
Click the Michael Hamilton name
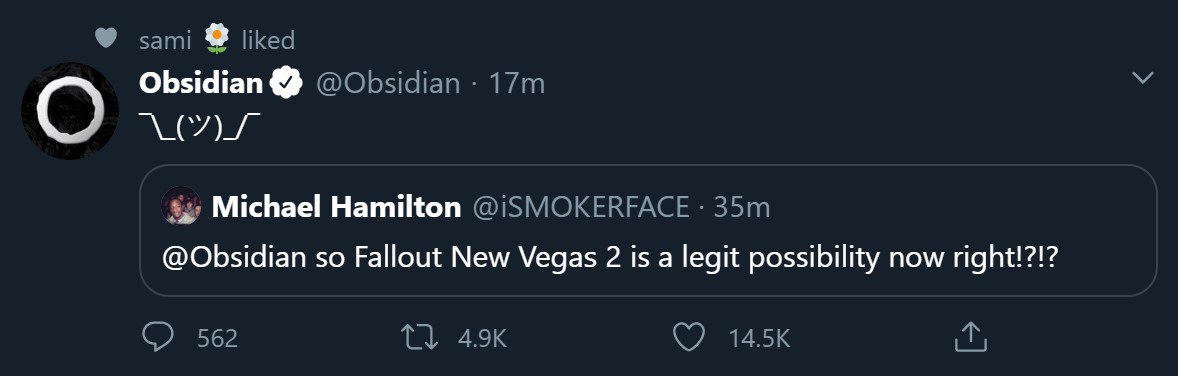[337, 207]
